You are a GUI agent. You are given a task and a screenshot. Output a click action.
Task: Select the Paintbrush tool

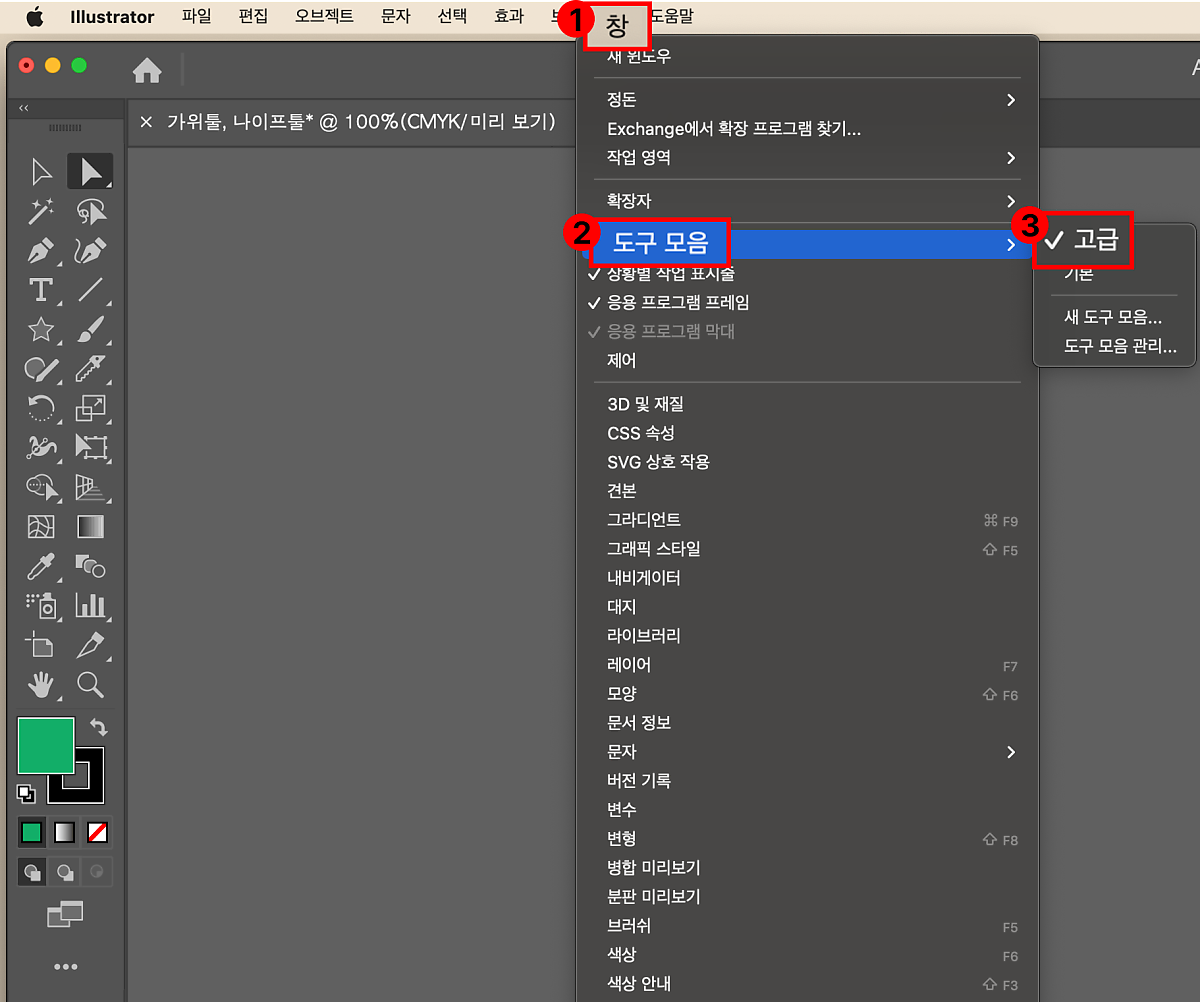(91, 329)
